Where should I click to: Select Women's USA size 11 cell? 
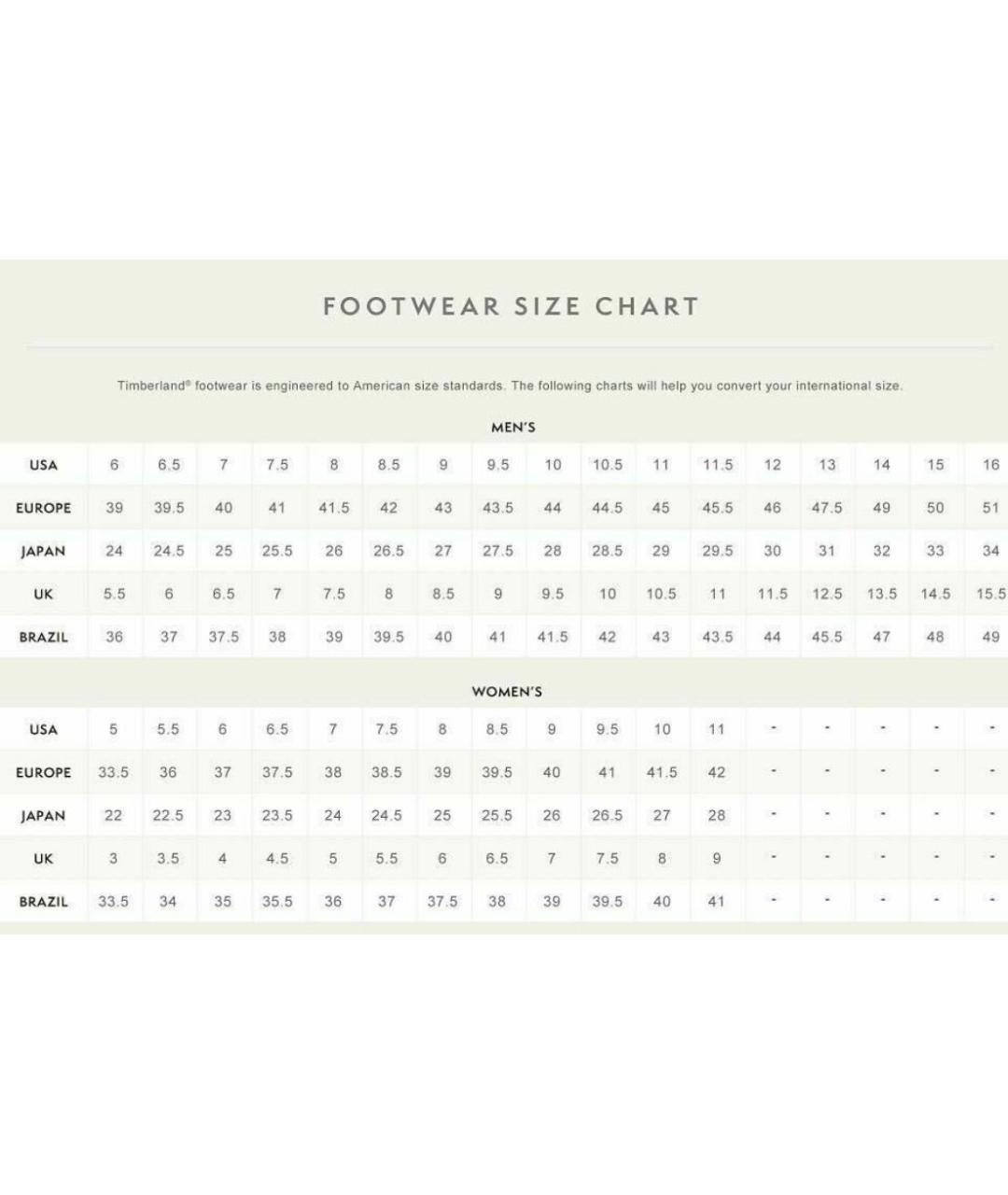(716, 729)
